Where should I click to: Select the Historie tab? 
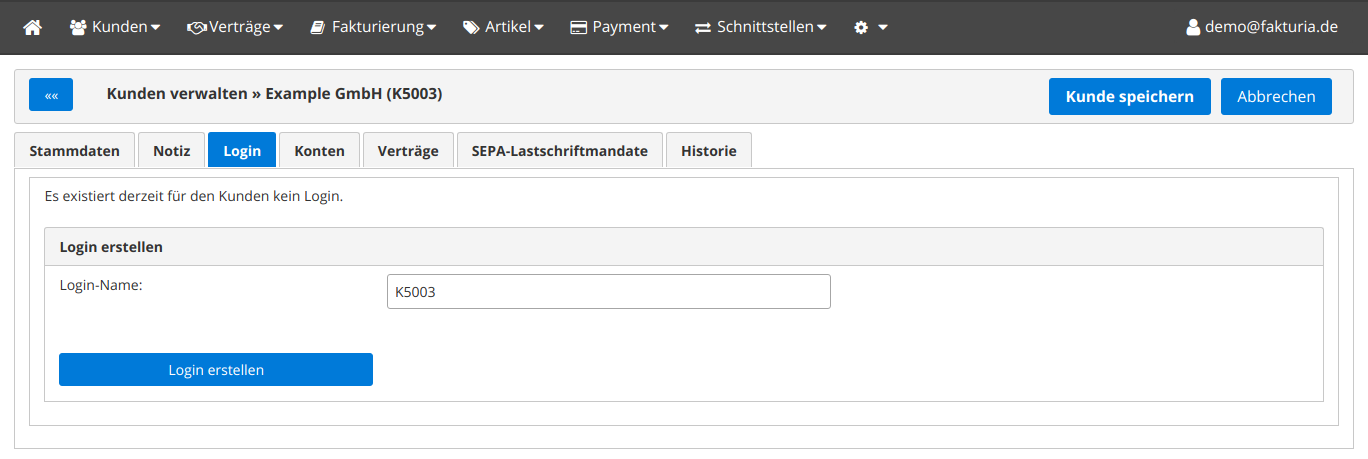pyautogui.click(x=708, y=151)
